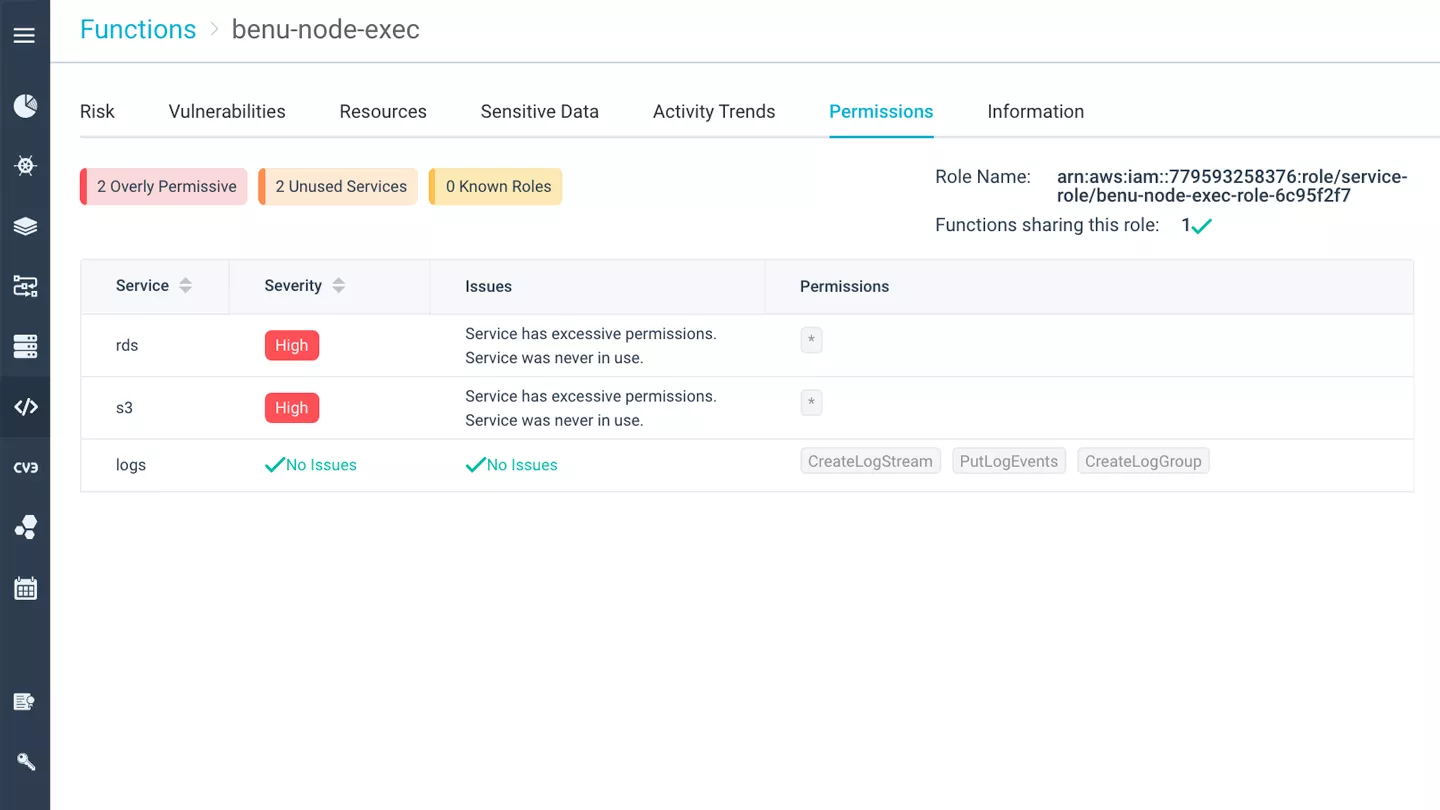This screenshot has height=810, width=1440.
Task: Click the Role Name label
Action: pyautogui.click(x=983, y=177)
